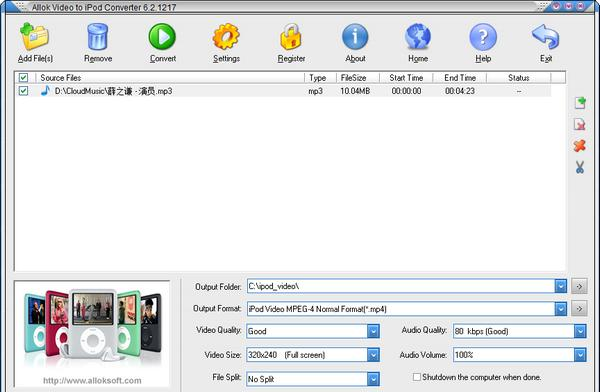Screen dimensions: 600x392
Task: Click the remove file page icon in side toolbar
Action: click(580, 124)
